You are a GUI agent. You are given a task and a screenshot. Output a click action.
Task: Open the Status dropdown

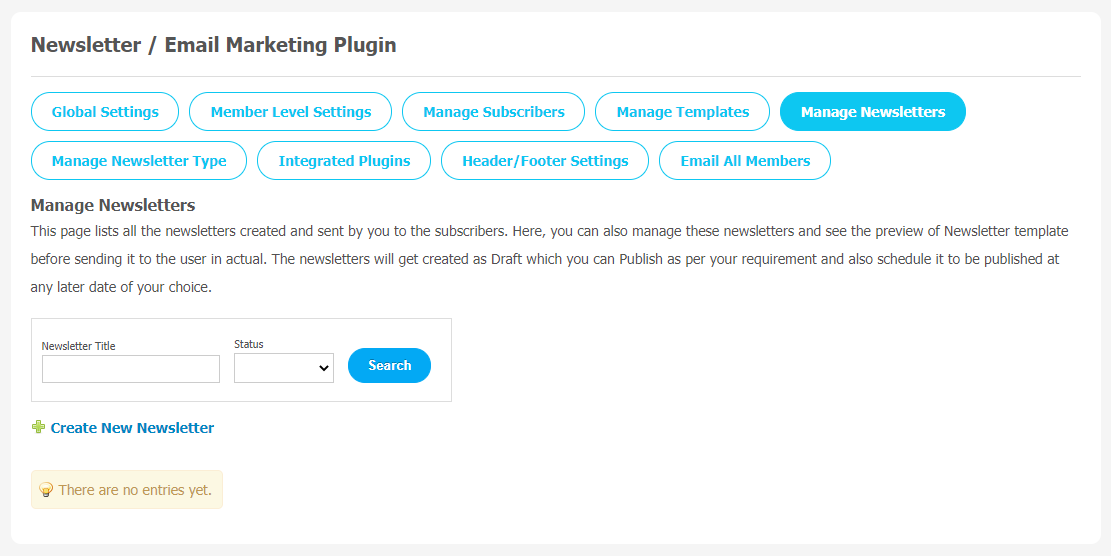[283, 368]
